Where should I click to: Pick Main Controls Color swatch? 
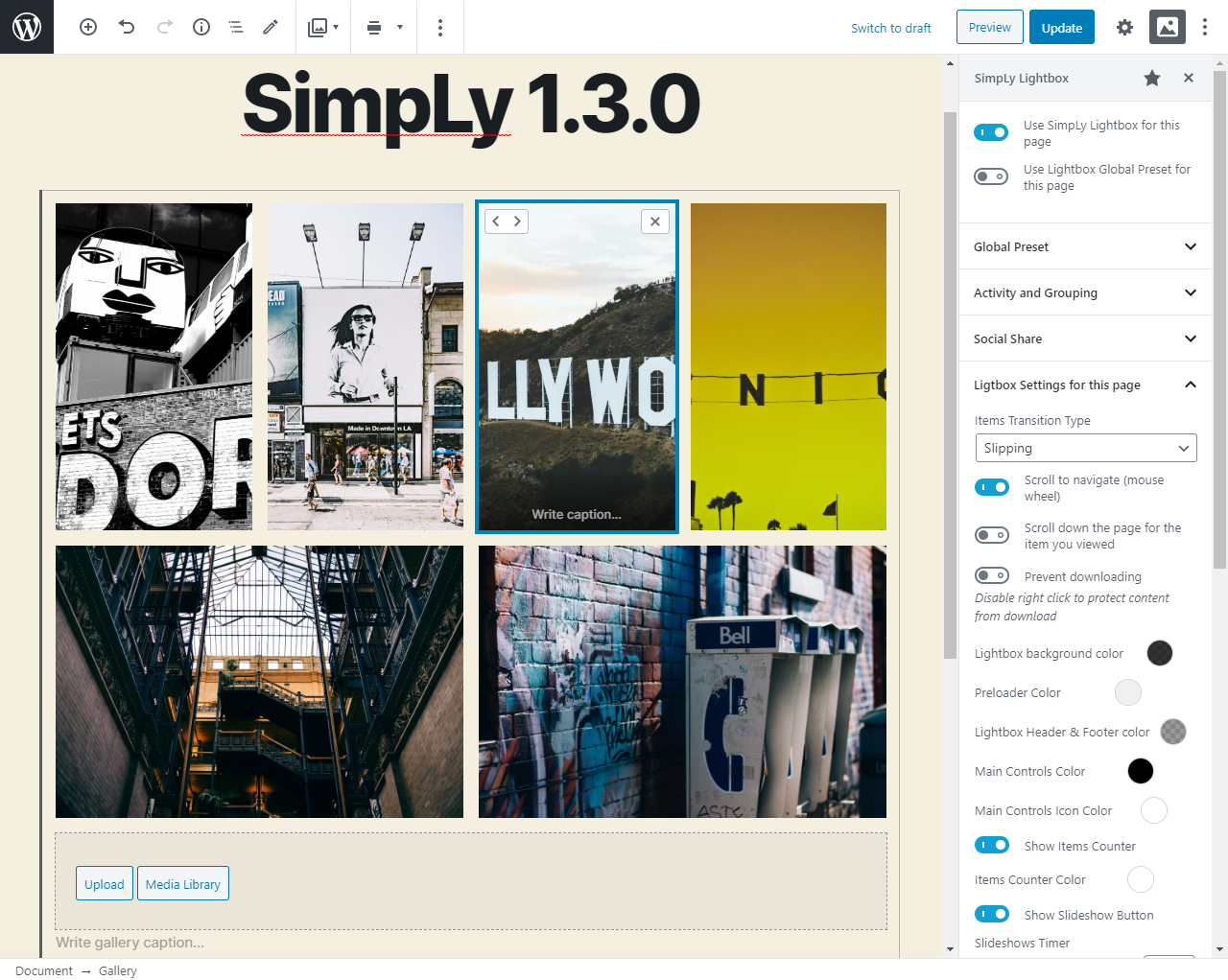pyautogui.click(x=1141, y=771)
